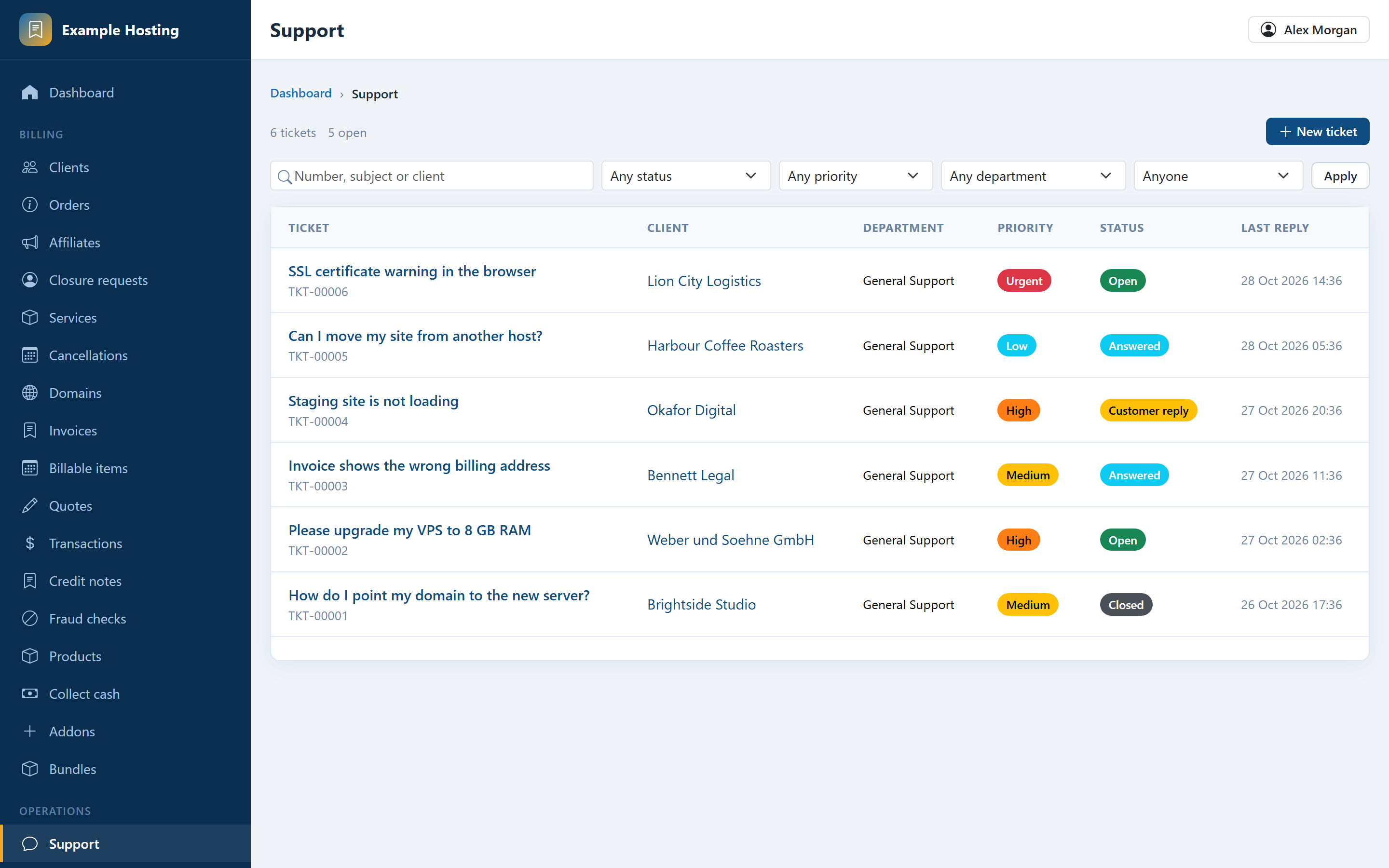Open ticket Please upgrade my VPS to 8 GB RAM
Image resolution: width=1389 pixels, height=868 pixels.
tap(410, 530)
